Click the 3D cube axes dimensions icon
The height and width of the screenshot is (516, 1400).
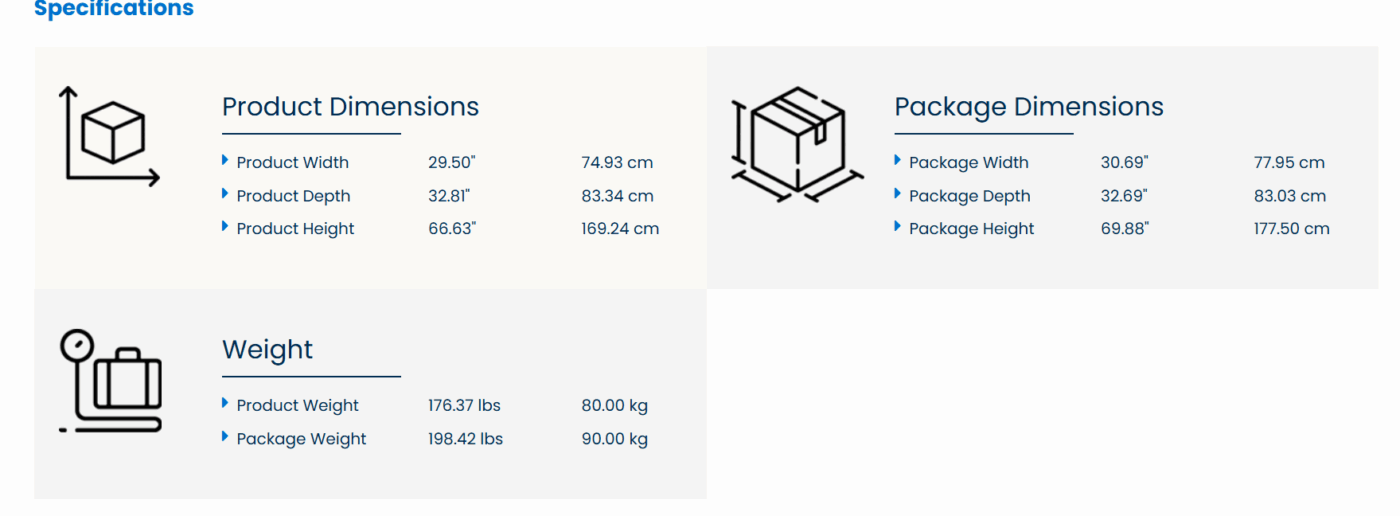[x=110, y=137]
